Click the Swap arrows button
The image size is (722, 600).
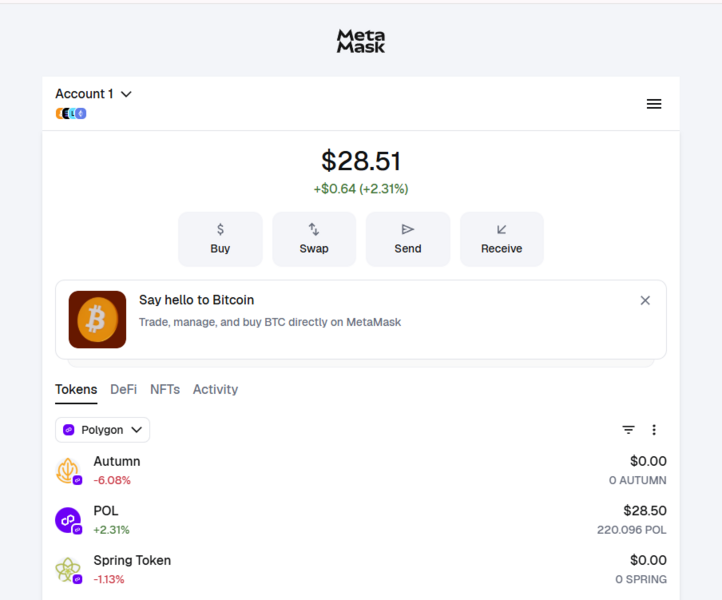pos(314,239)
